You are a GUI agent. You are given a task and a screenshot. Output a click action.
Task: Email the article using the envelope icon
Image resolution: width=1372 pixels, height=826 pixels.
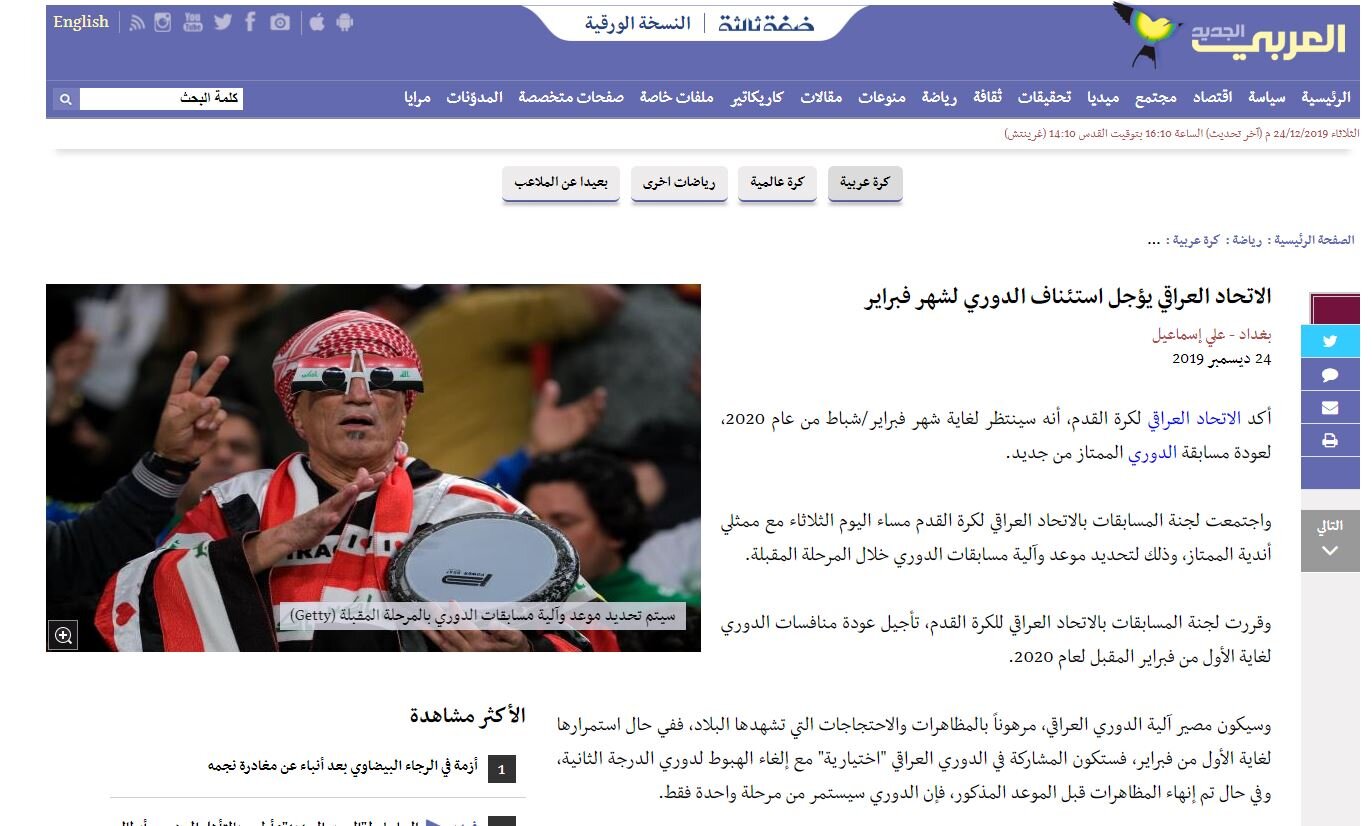pos(1329,407)
